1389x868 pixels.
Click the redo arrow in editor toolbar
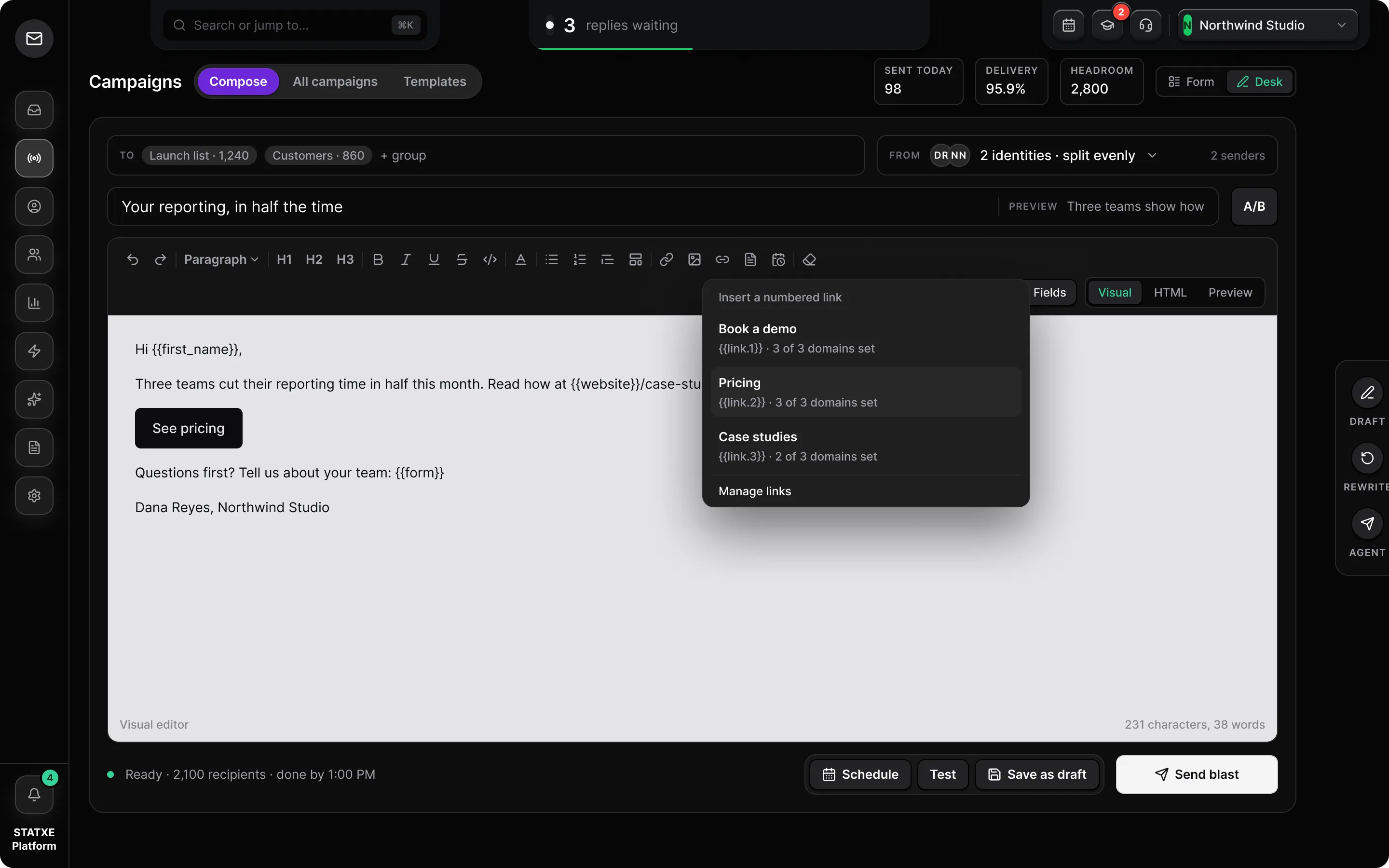[160, 259]
